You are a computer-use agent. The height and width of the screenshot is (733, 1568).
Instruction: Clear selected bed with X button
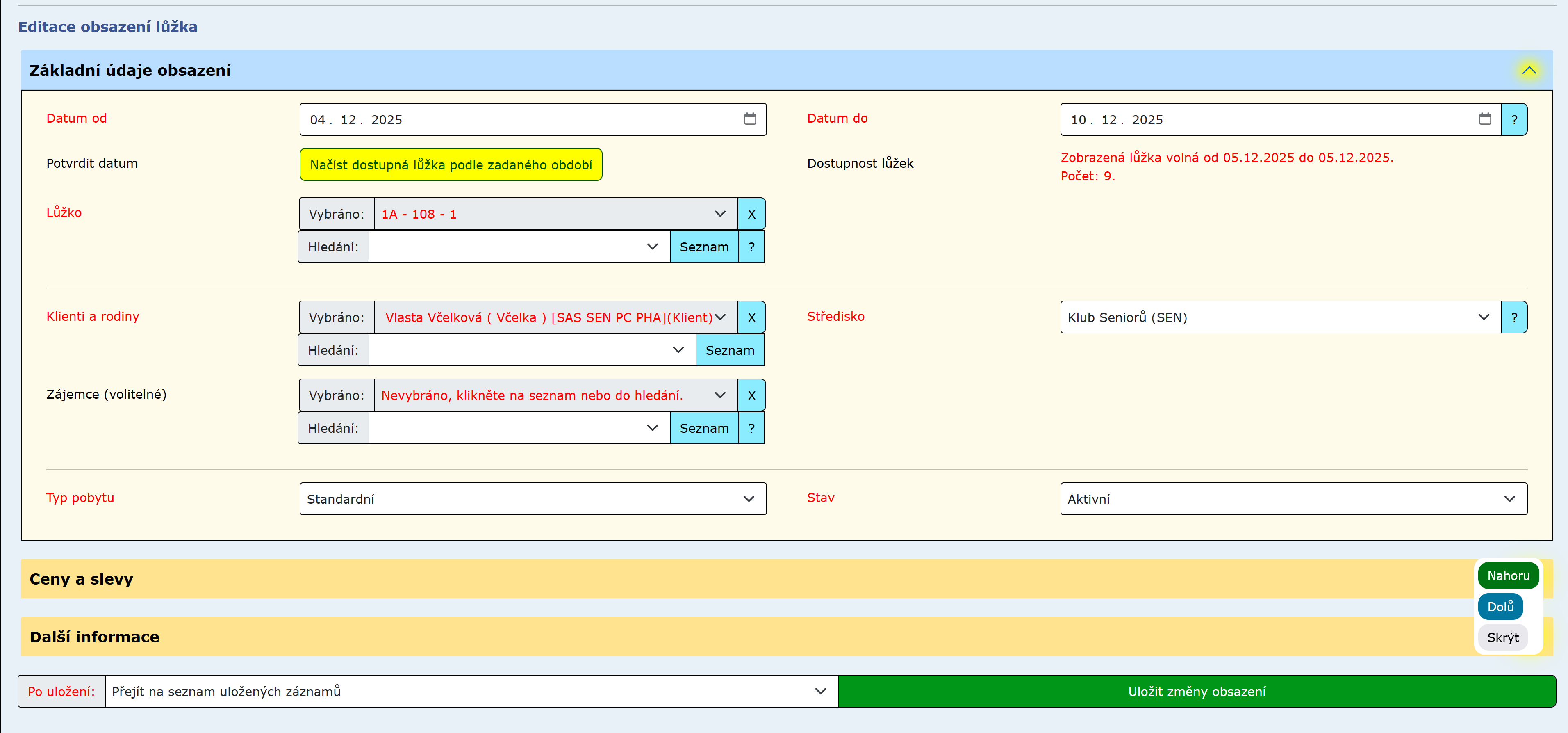pyautogui.click(x=751, y=214)
